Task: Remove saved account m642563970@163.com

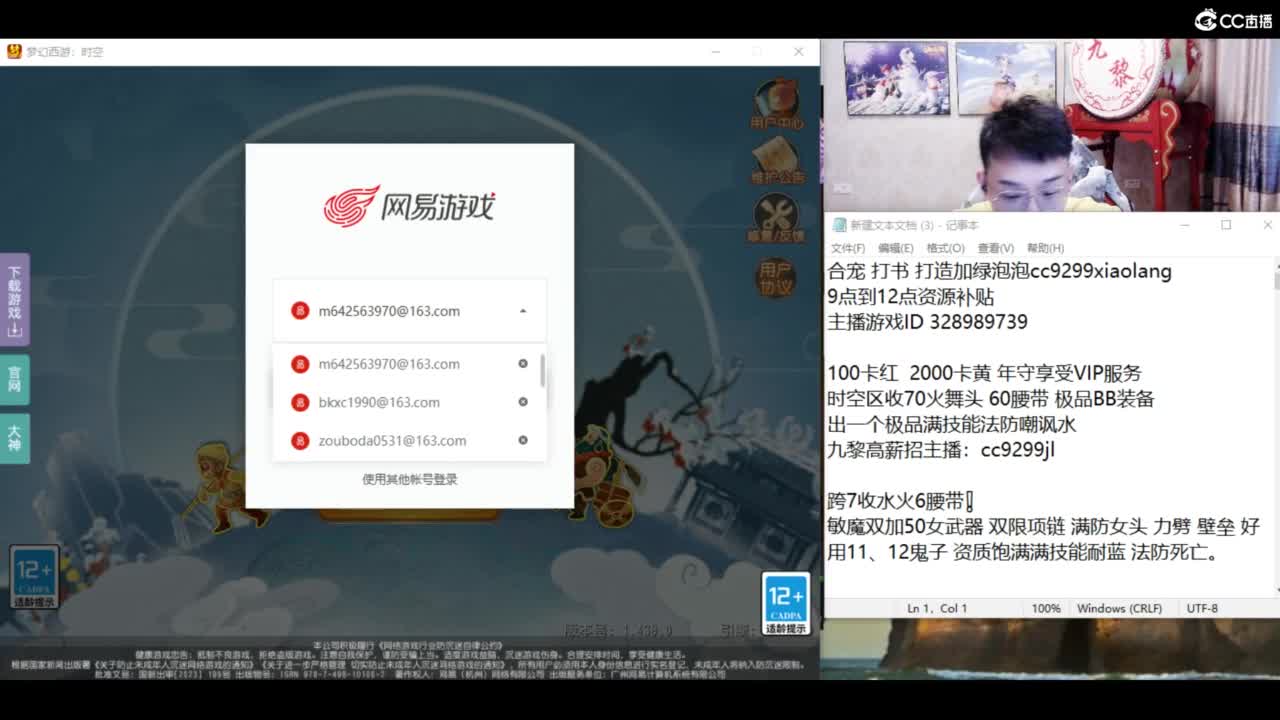Action: (x=522, y=364)
